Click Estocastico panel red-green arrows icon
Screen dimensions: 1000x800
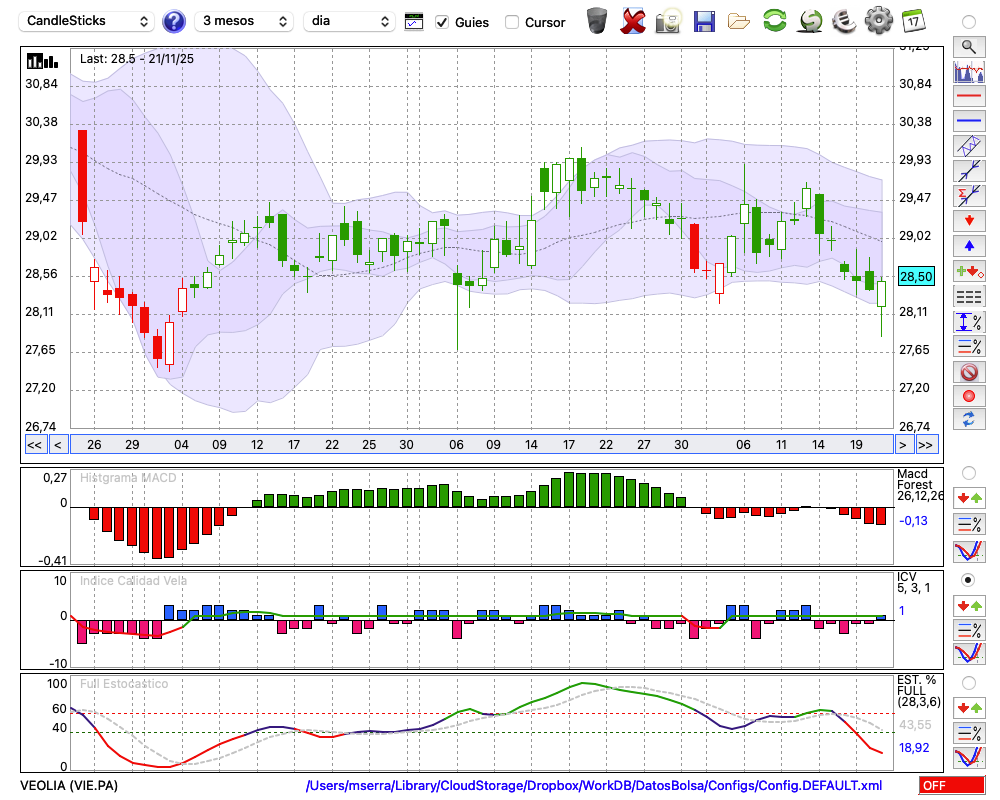point(969,708)
